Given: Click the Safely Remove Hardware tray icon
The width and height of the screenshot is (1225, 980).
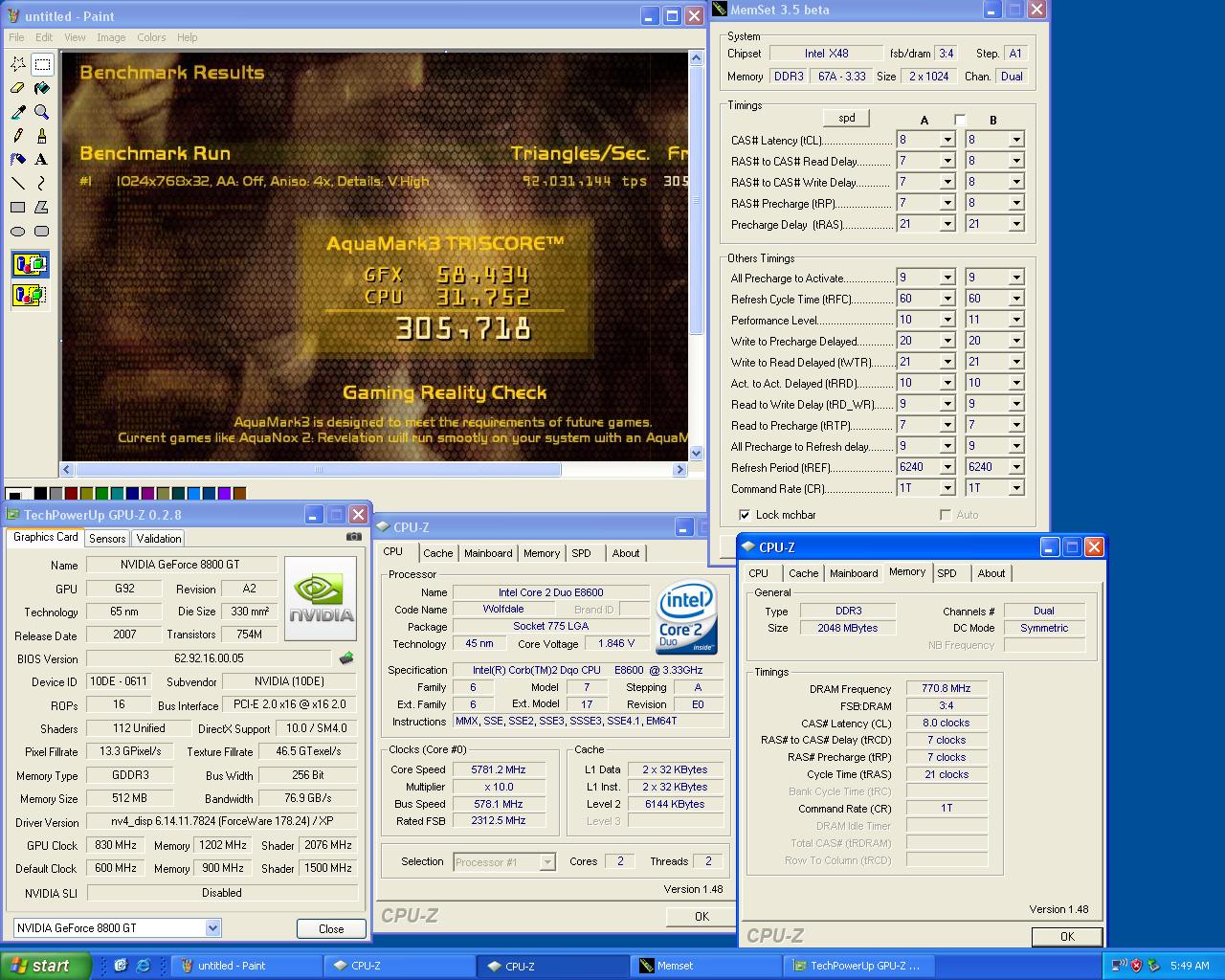Looking at the screenshot, I should coord(1153,966).
